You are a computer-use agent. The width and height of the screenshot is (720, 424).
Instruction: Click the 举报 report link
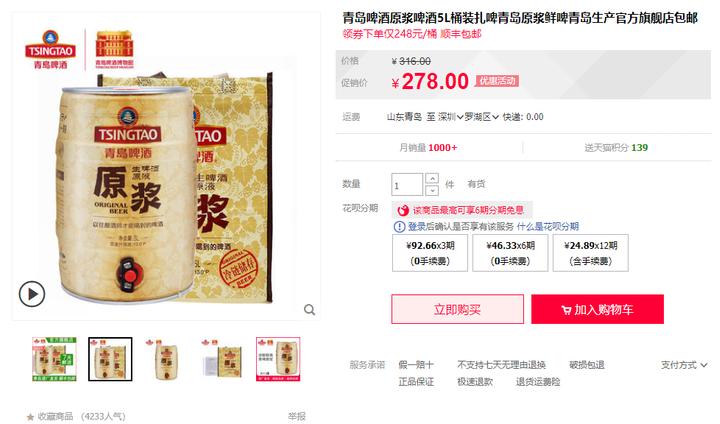tap(296, 416)
